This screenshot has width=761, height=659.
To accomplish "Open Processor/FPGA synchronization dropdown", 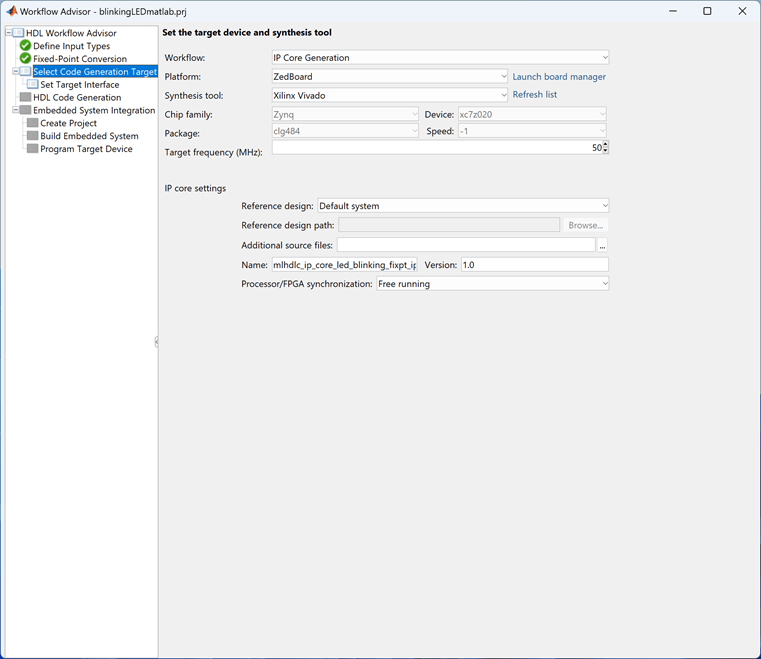I will pos(492,284).
